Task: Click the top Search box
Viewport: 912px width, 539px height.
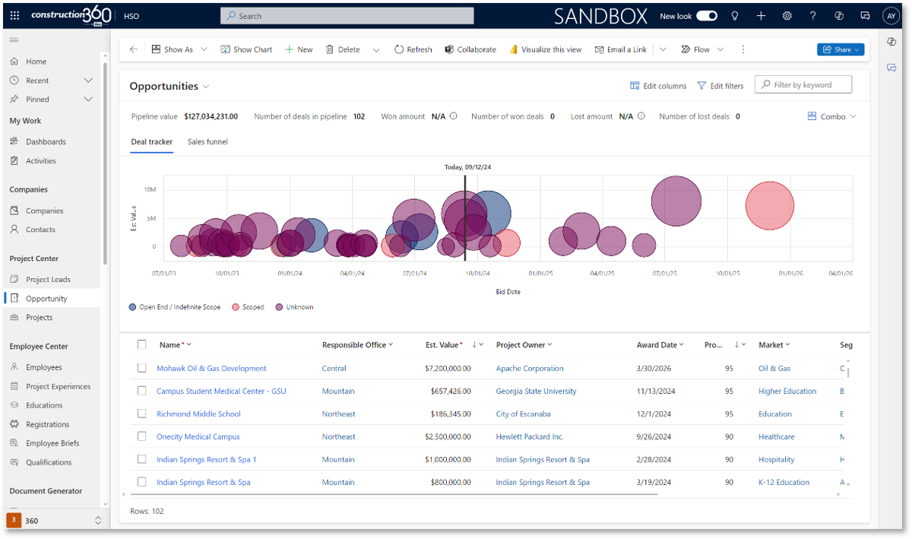Action: tap(347, 16)
